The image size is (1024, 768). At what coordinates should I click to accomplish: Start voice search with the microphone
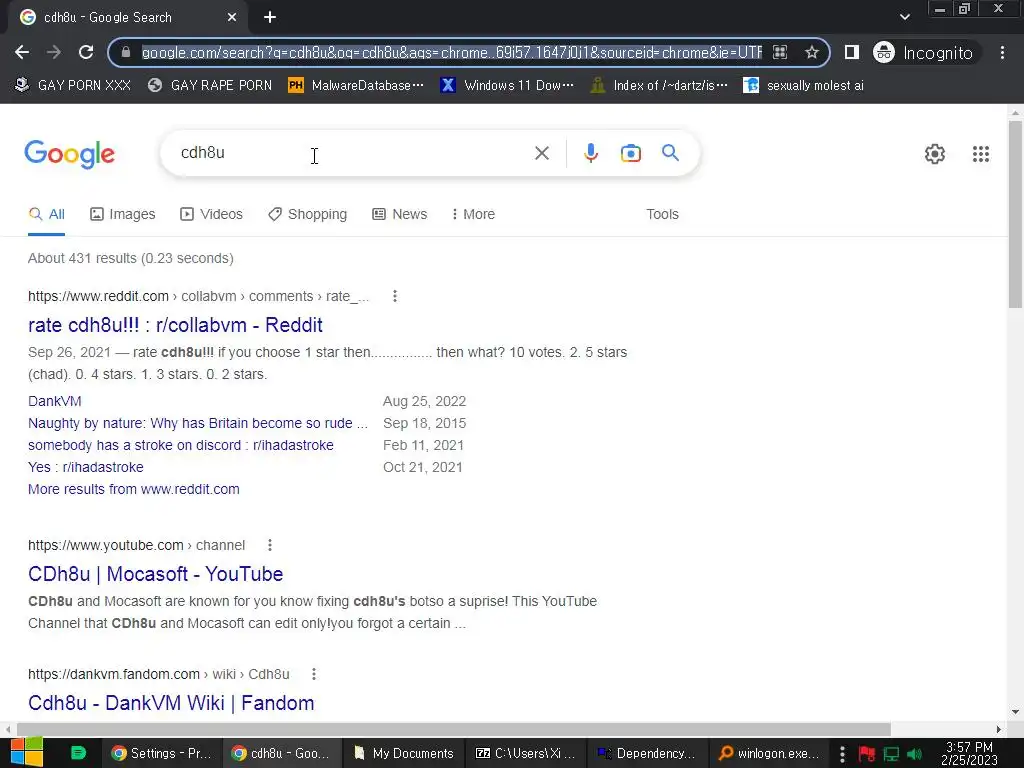[591, 153]
